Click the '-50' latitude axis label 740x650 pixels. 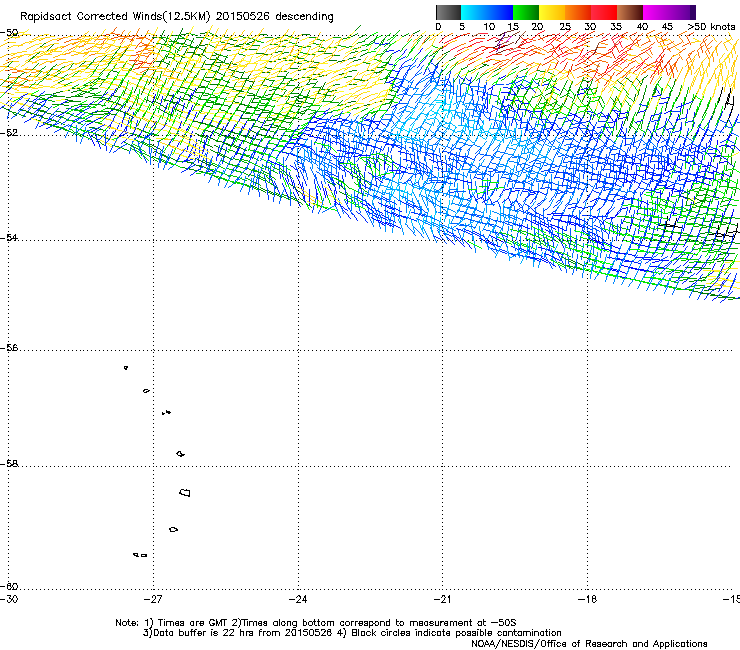(x=9, y=33)
